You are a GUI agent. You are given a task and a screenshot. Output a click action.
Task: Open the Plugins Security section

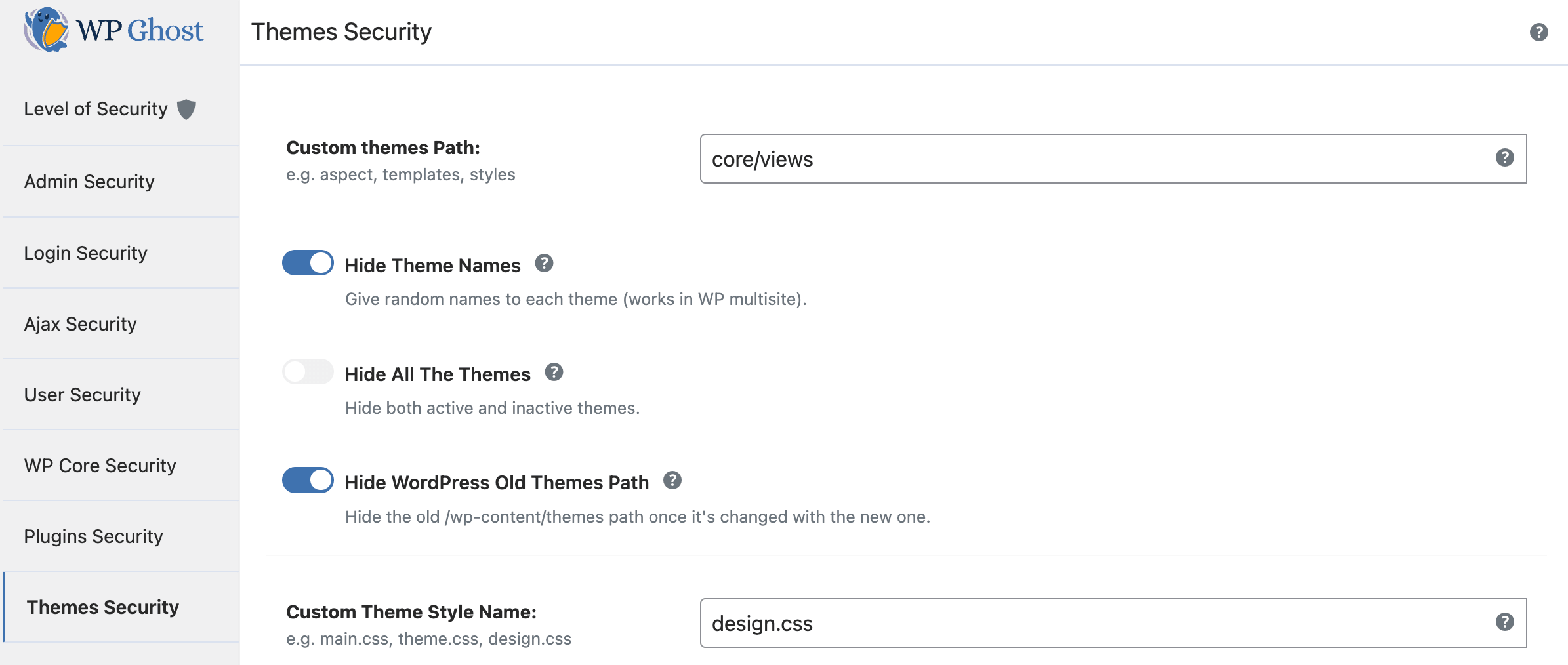[93, 536]
